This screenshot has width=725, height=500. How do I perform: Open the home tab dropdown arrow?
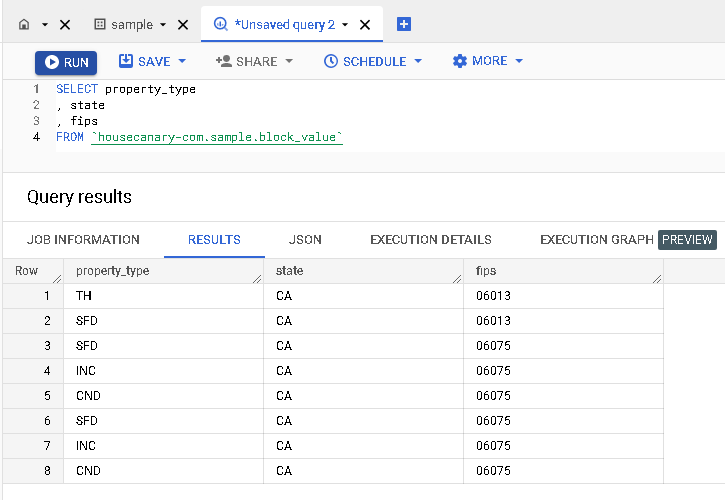point(45,24)
